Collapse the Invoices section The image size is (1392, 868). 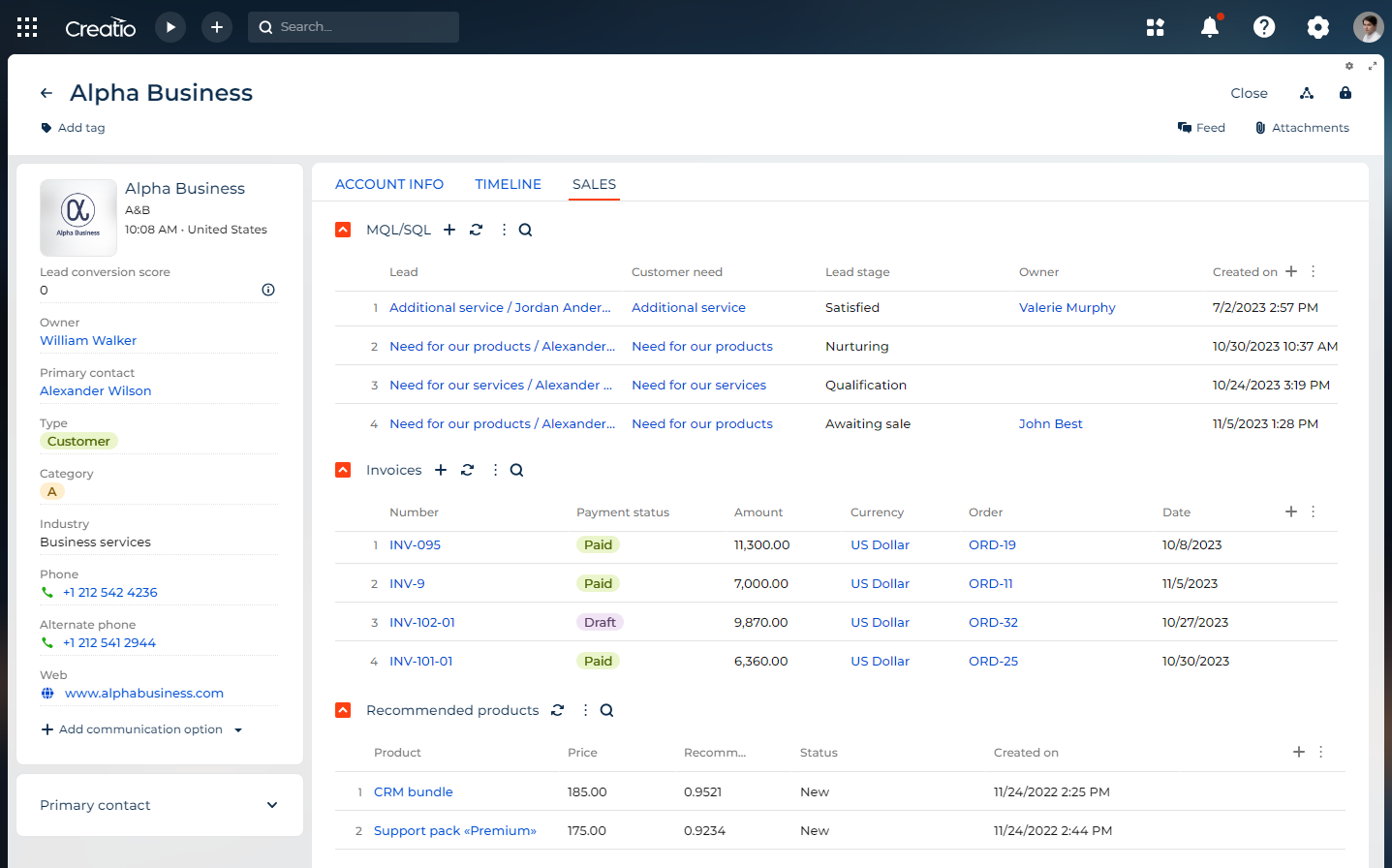click(343, 470)
